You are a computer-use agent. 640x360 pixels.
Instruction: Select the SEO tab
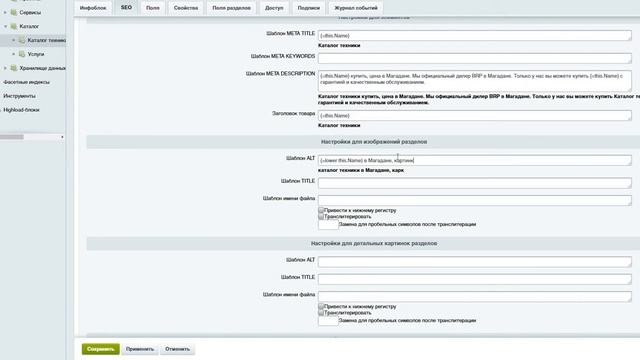tap(126, 7)
